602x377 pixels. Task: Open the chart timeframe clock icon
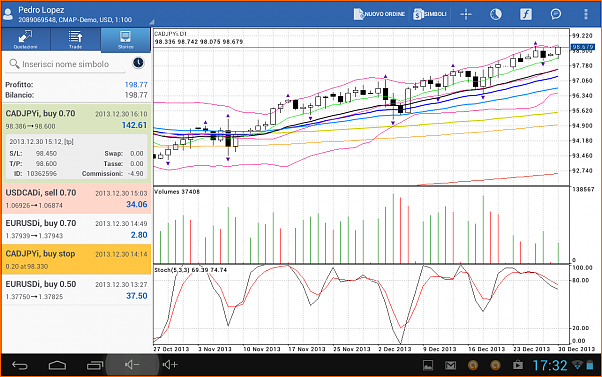point(496,14)
